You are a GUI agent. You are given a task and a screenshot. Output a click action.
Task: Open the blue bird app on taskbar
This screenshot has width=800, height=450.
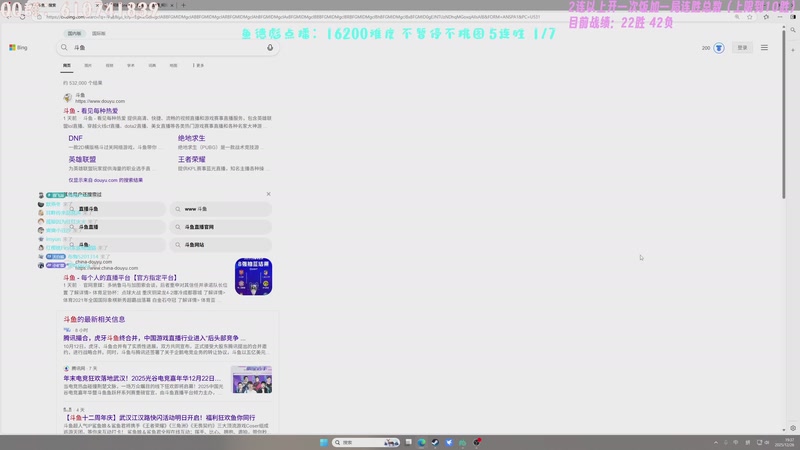tap(449, 442)
